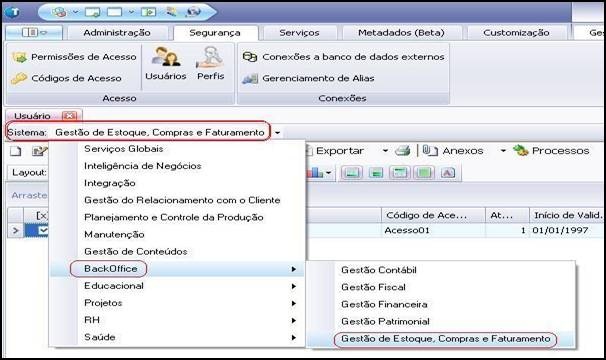Switch to the Administração tab

(117, 33)
